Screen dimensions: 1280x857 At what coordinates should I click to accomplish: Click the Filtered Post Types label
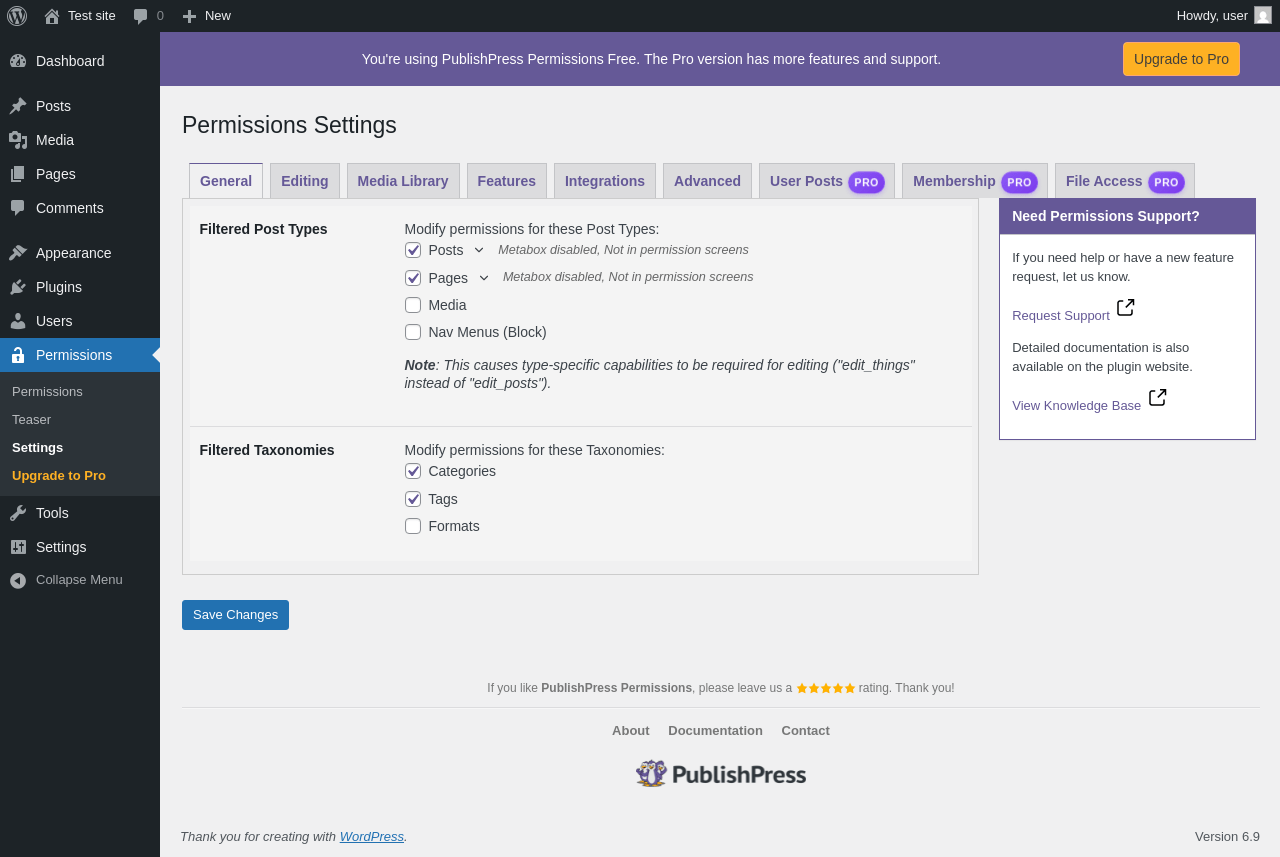coord(264,229)
